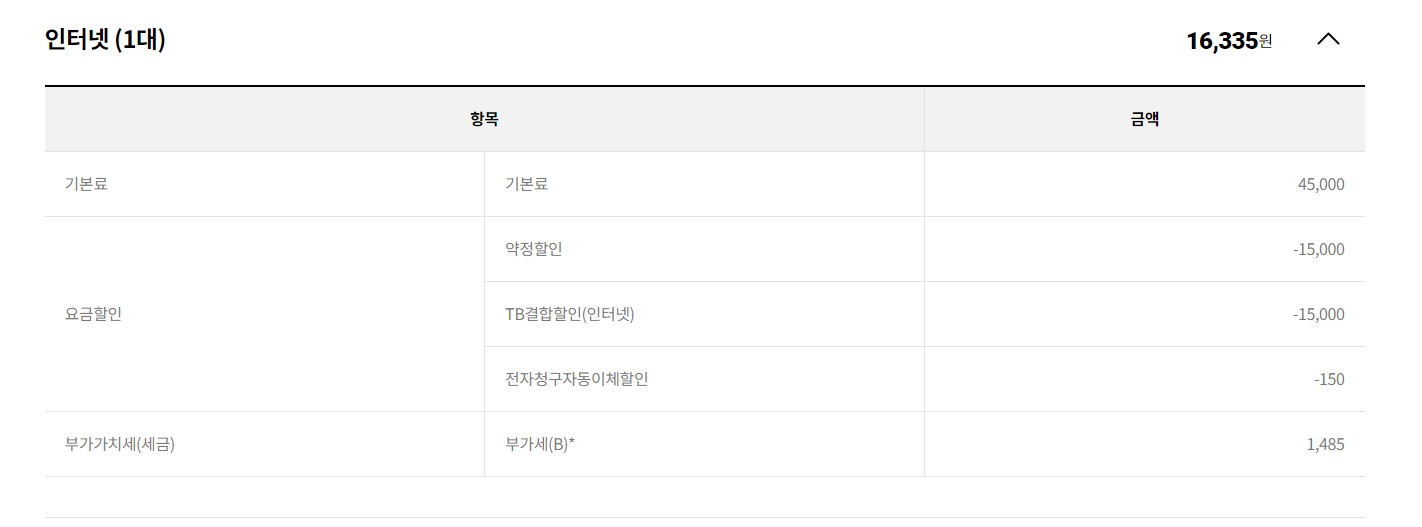This screenshot has height=527, width=1422.
Task: Click the 금액 column header
Action: 1144,119
